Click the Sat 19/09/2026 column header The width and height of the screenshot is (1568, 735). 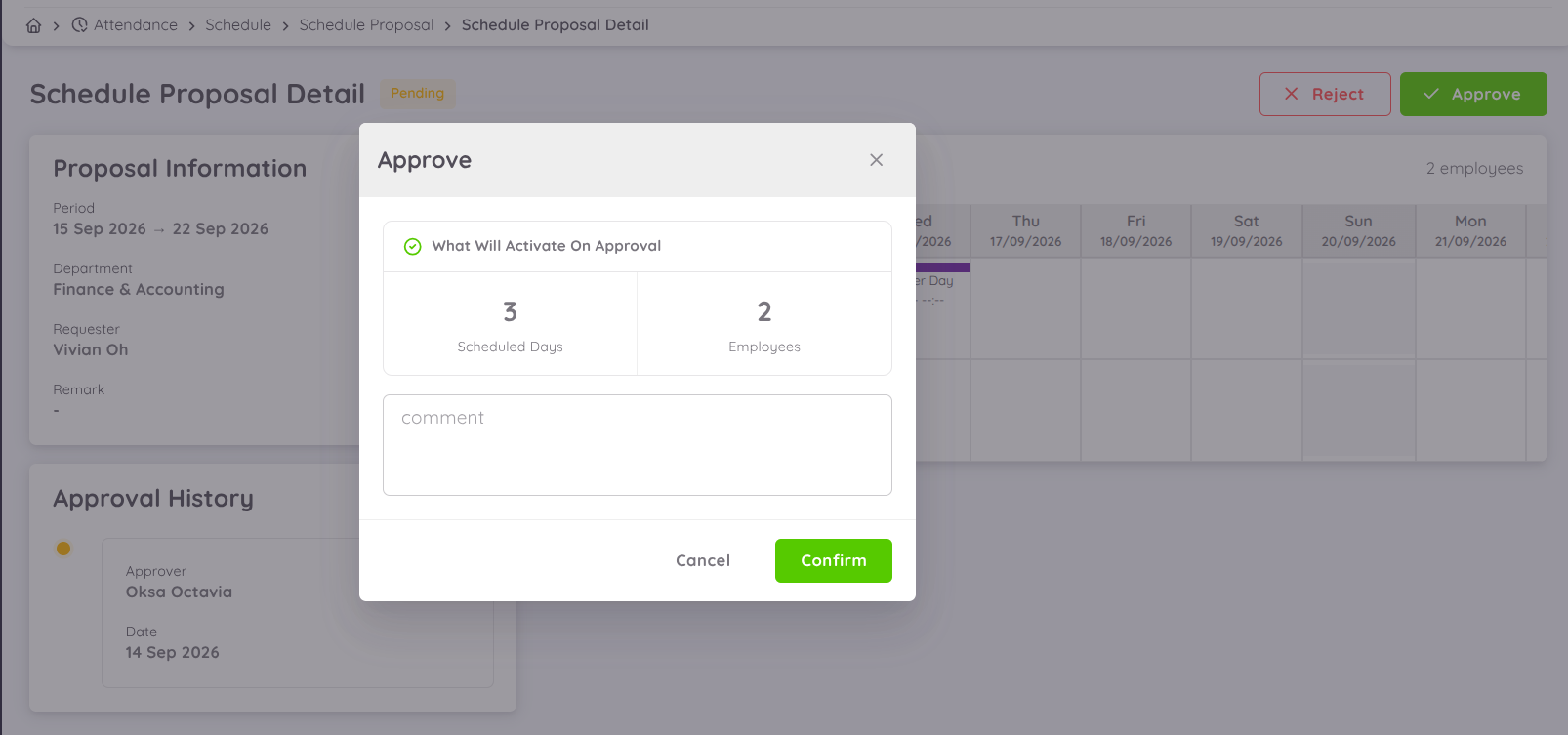coord(1247,231)
